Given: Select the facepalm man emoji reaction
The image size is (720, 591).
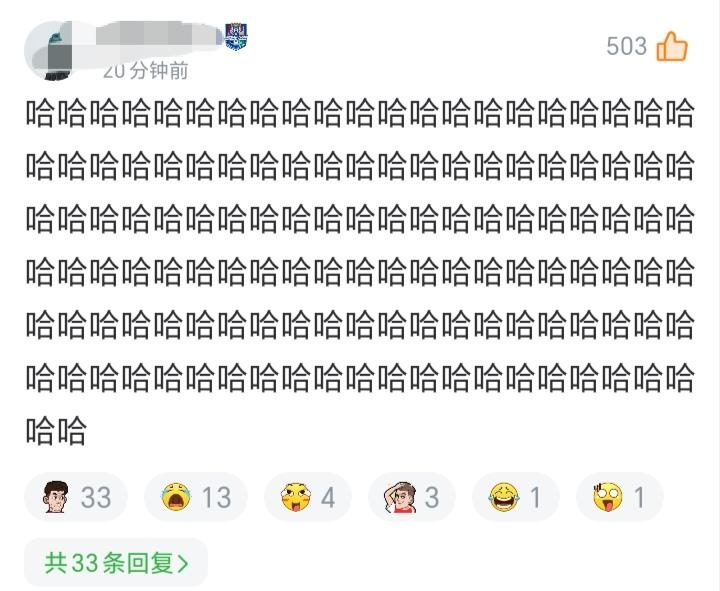Looking at the screenshot, I should pos(400,497).
